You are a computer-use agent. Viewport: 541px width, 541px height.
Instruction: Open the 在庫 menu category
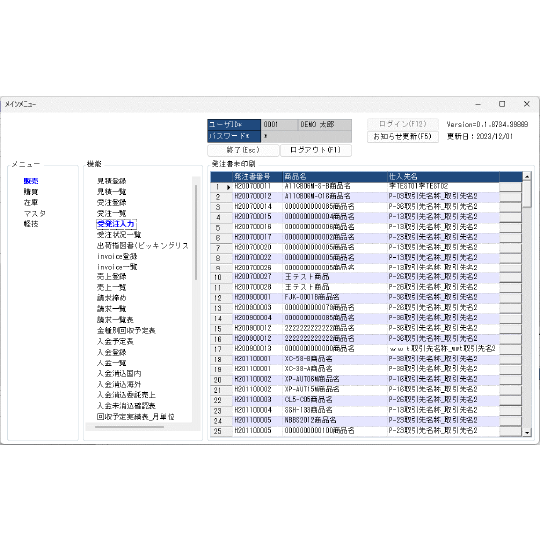31,203
